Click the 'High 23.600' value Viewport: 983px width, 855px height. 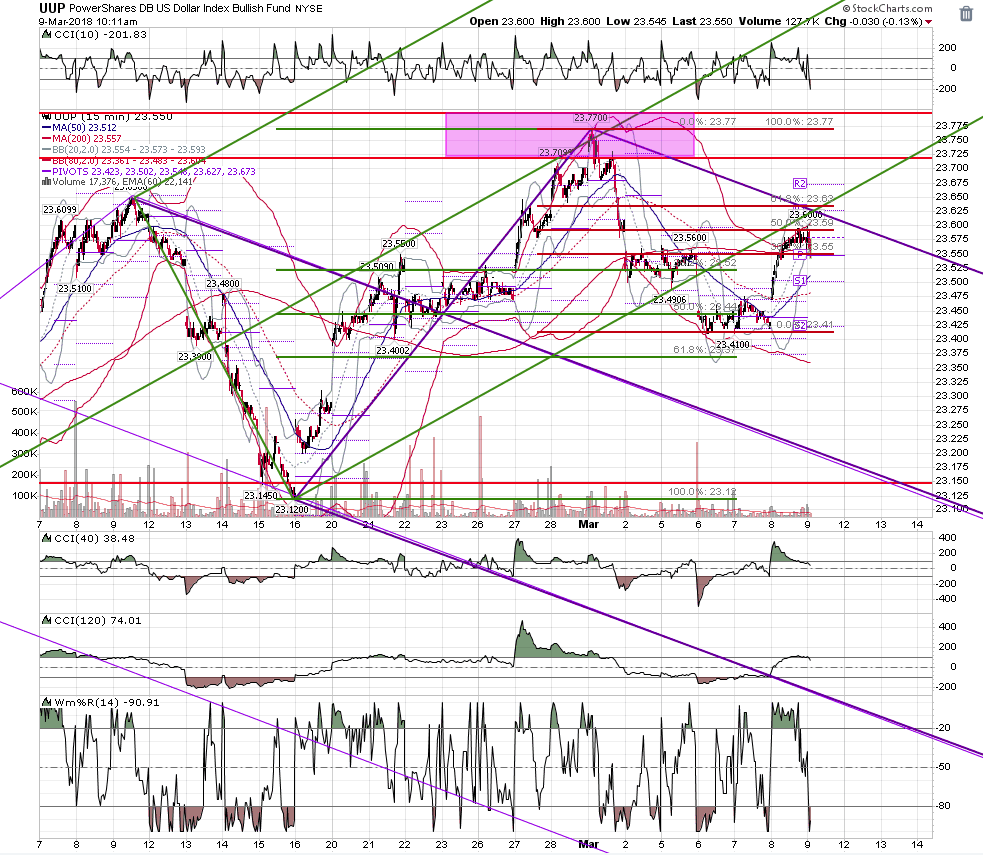coord(570,21)
